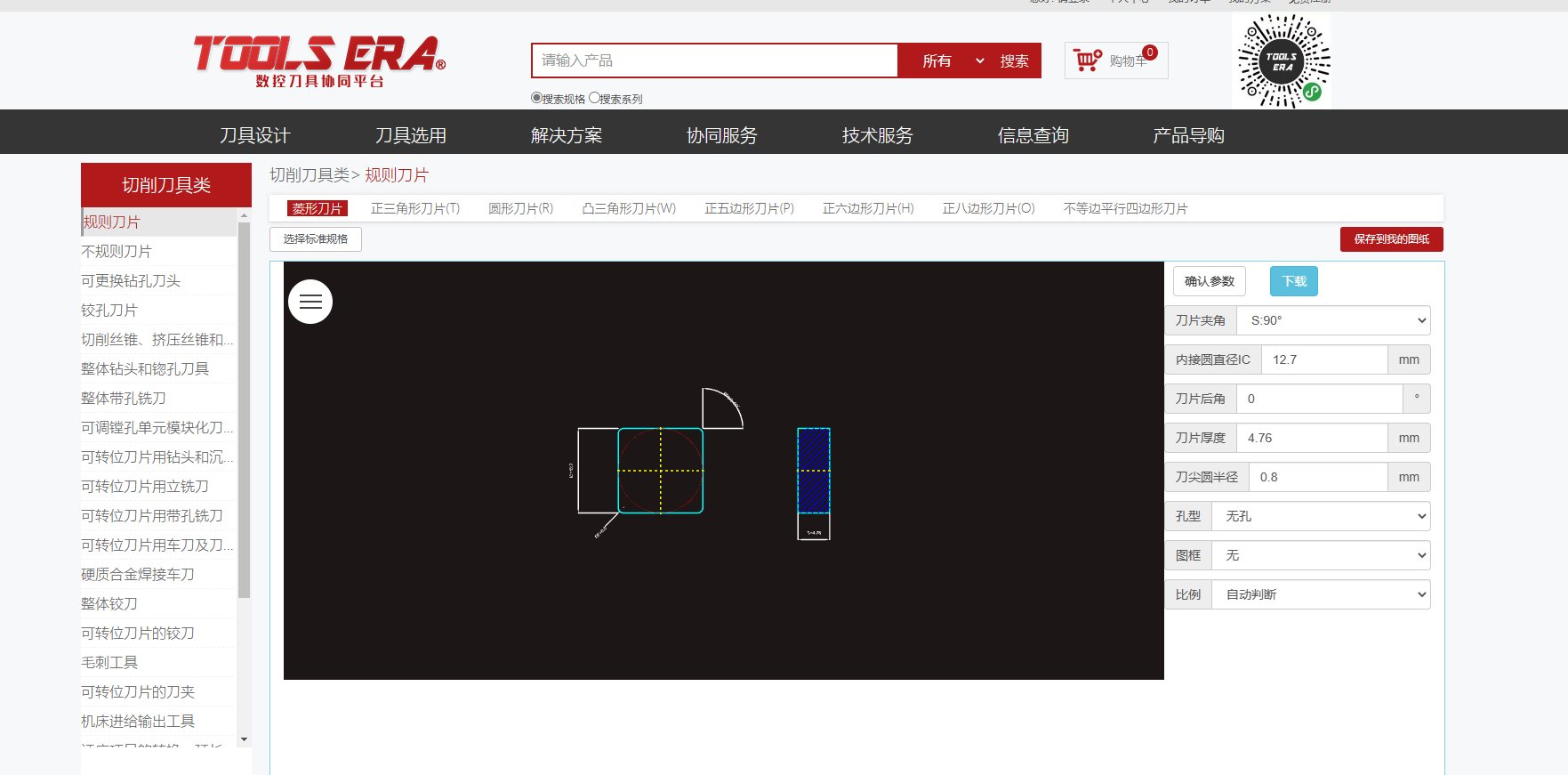This screenshot has height=775, width=1568.
Task: Switch to the 正六边形刀片(H) tab
Action: coord(868,208)
